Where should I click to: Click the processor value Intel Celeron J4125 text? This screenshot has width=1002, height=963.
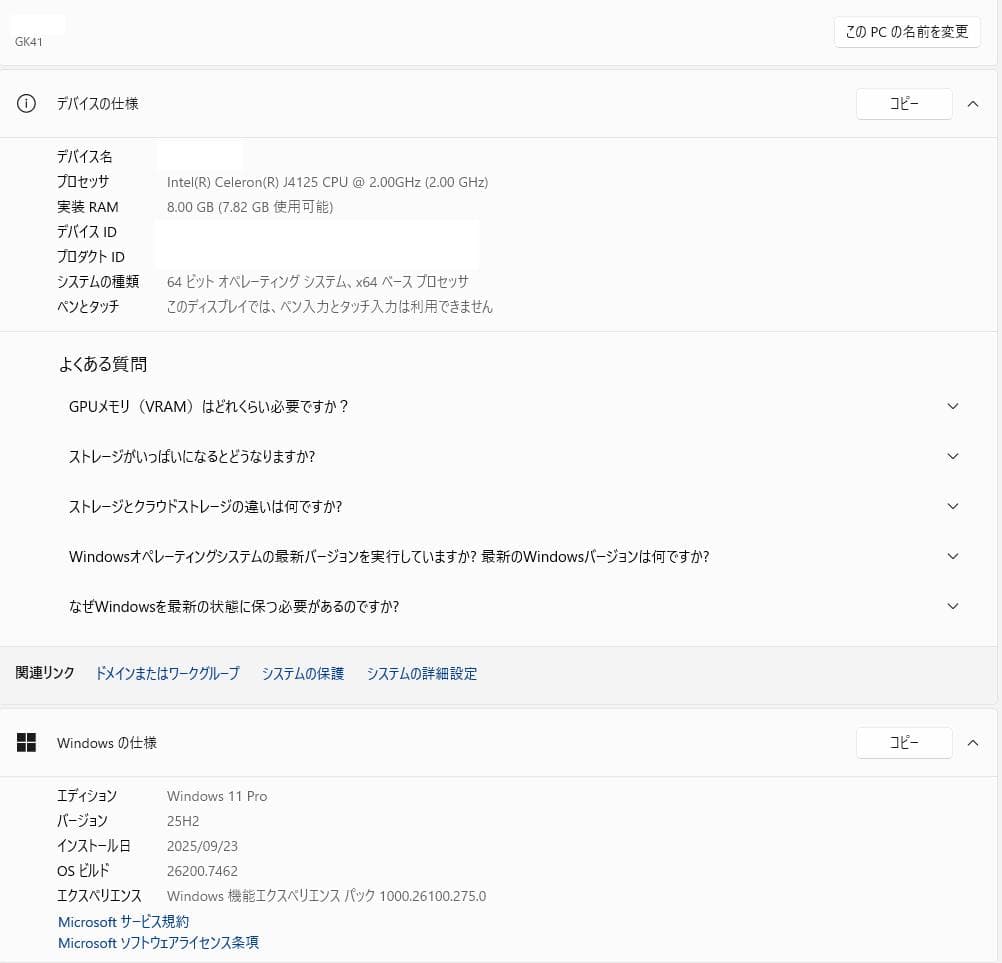[327, 182]
